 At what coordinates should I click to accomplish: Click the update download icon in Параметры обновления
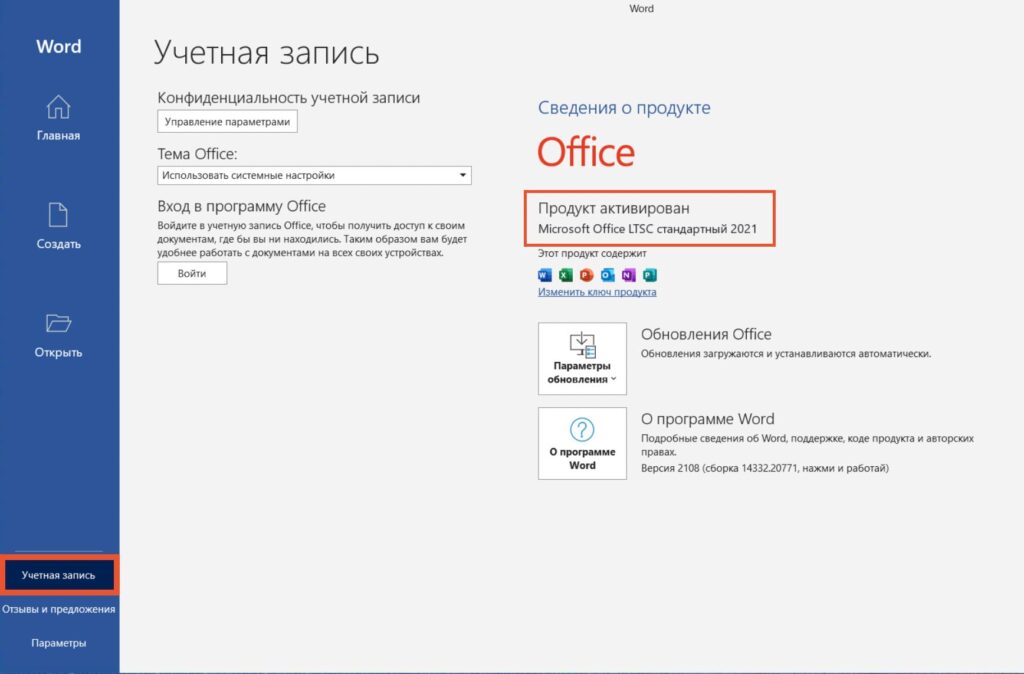582,345
